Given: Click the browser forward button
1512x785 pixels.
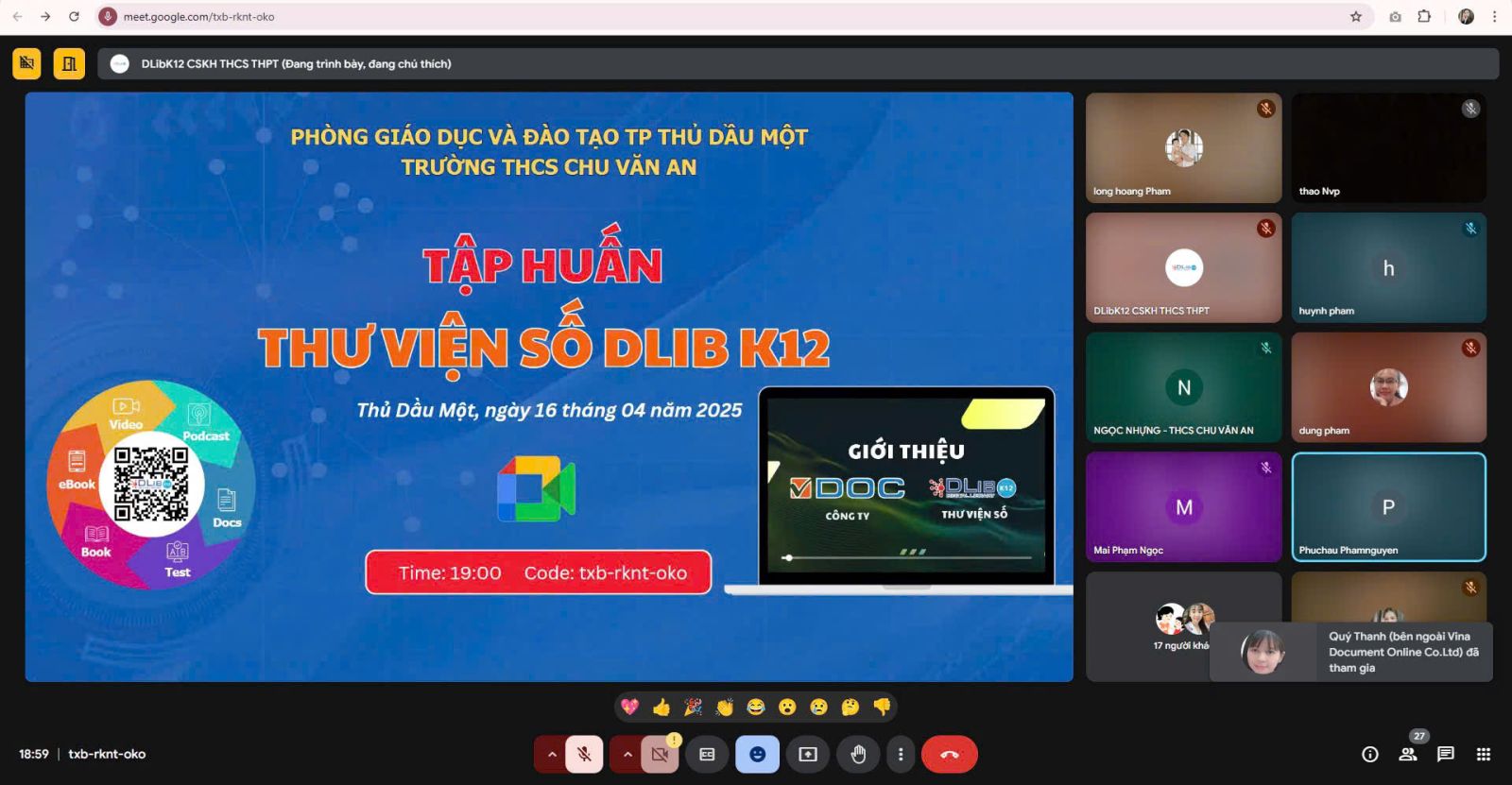Looking at the screenshot, I should tap(45, 16).
